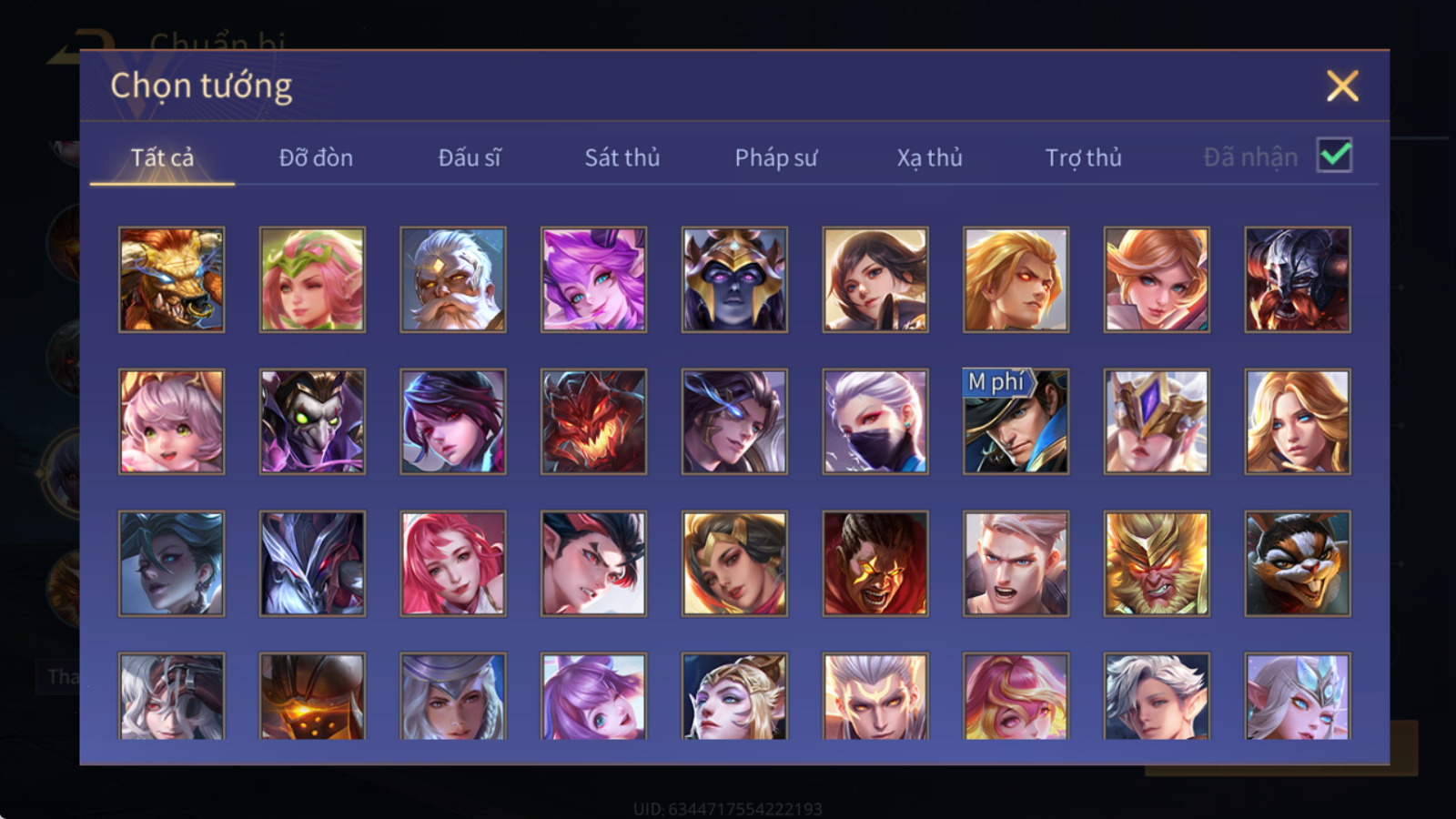
Task: Select the pink-haired woman hero in third row
Action: [x=452, y=563]
